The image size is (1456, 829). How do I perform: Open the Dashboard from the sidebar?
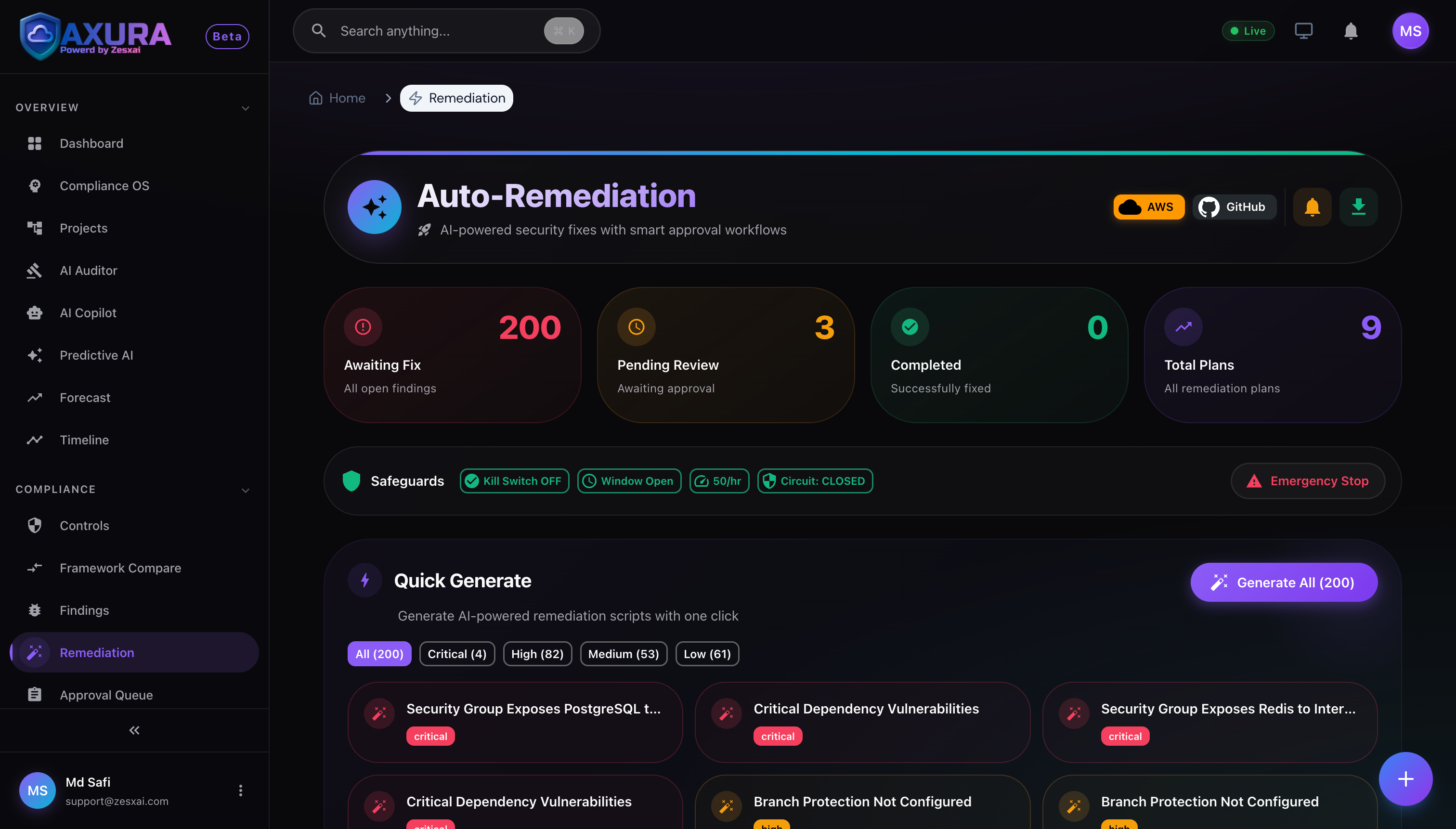point(91,143)
